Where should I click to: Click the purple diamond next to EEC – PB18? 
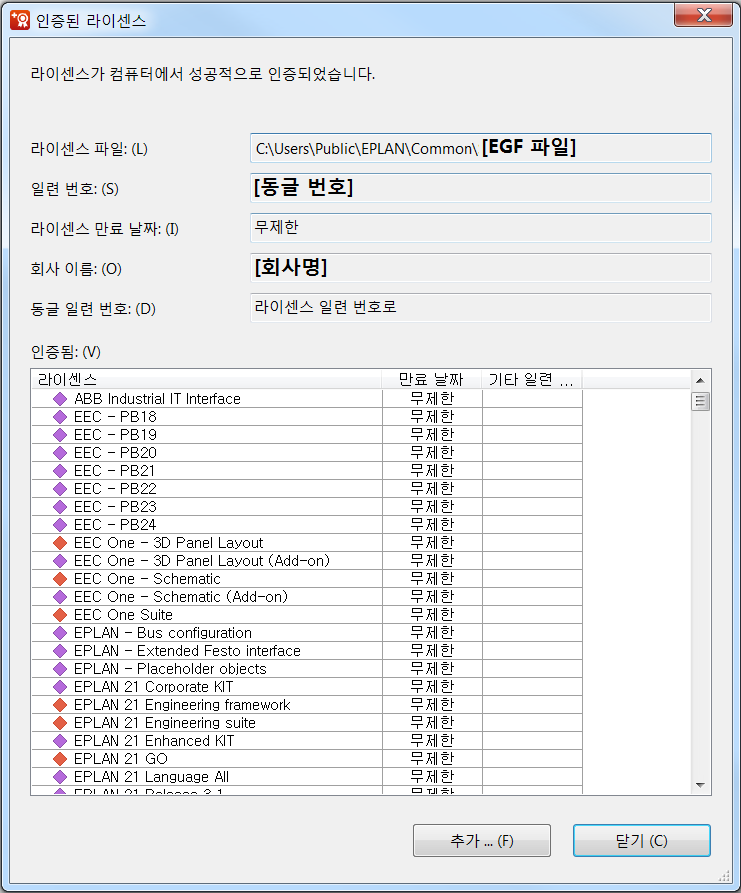point(60,417)
